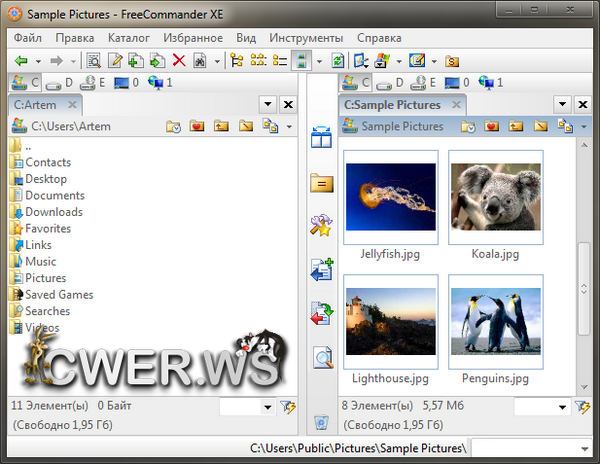Open dropdown arrow beside the Back button

[38, 61]
